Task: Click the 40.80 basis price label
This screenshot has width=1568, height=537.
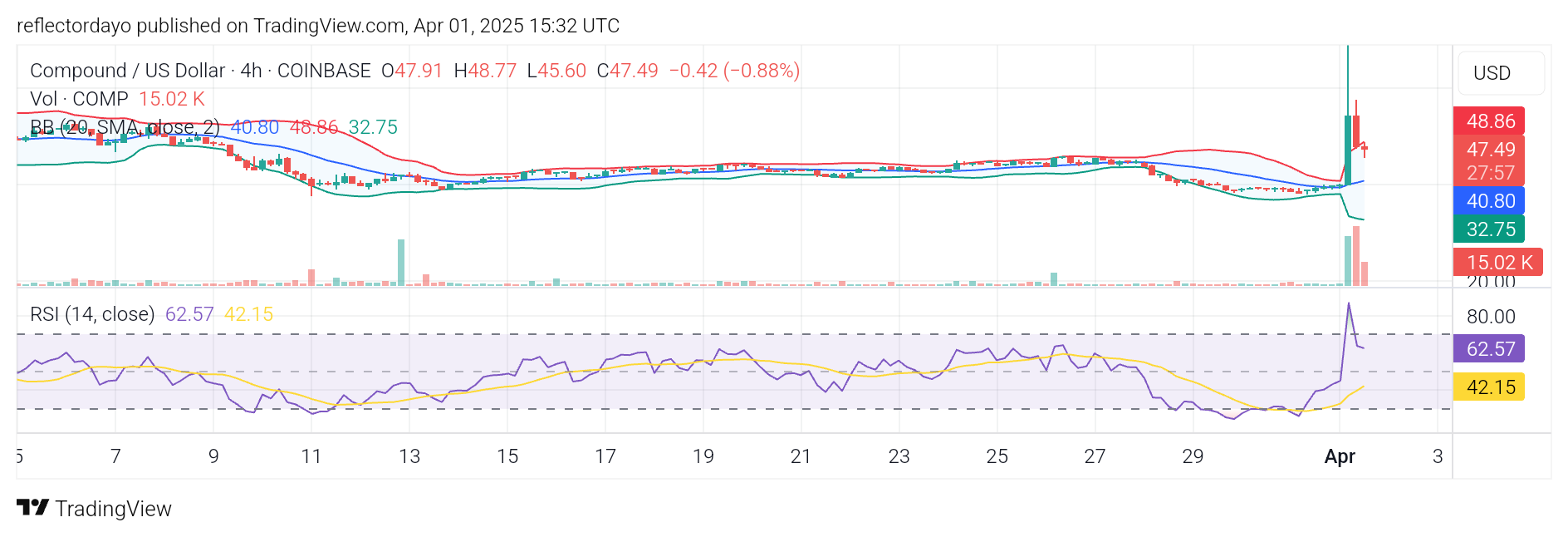Action: click(1491, 201)
